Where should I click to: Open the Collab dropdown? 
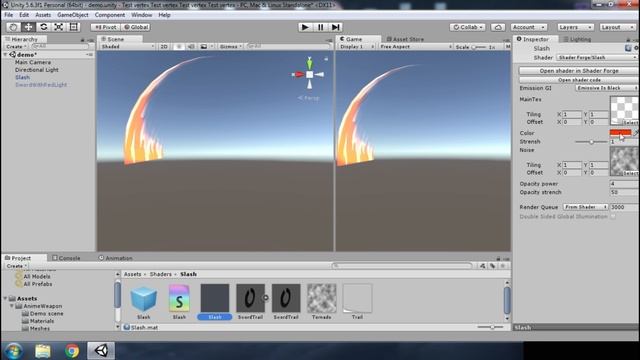click(x=468, y=27)
